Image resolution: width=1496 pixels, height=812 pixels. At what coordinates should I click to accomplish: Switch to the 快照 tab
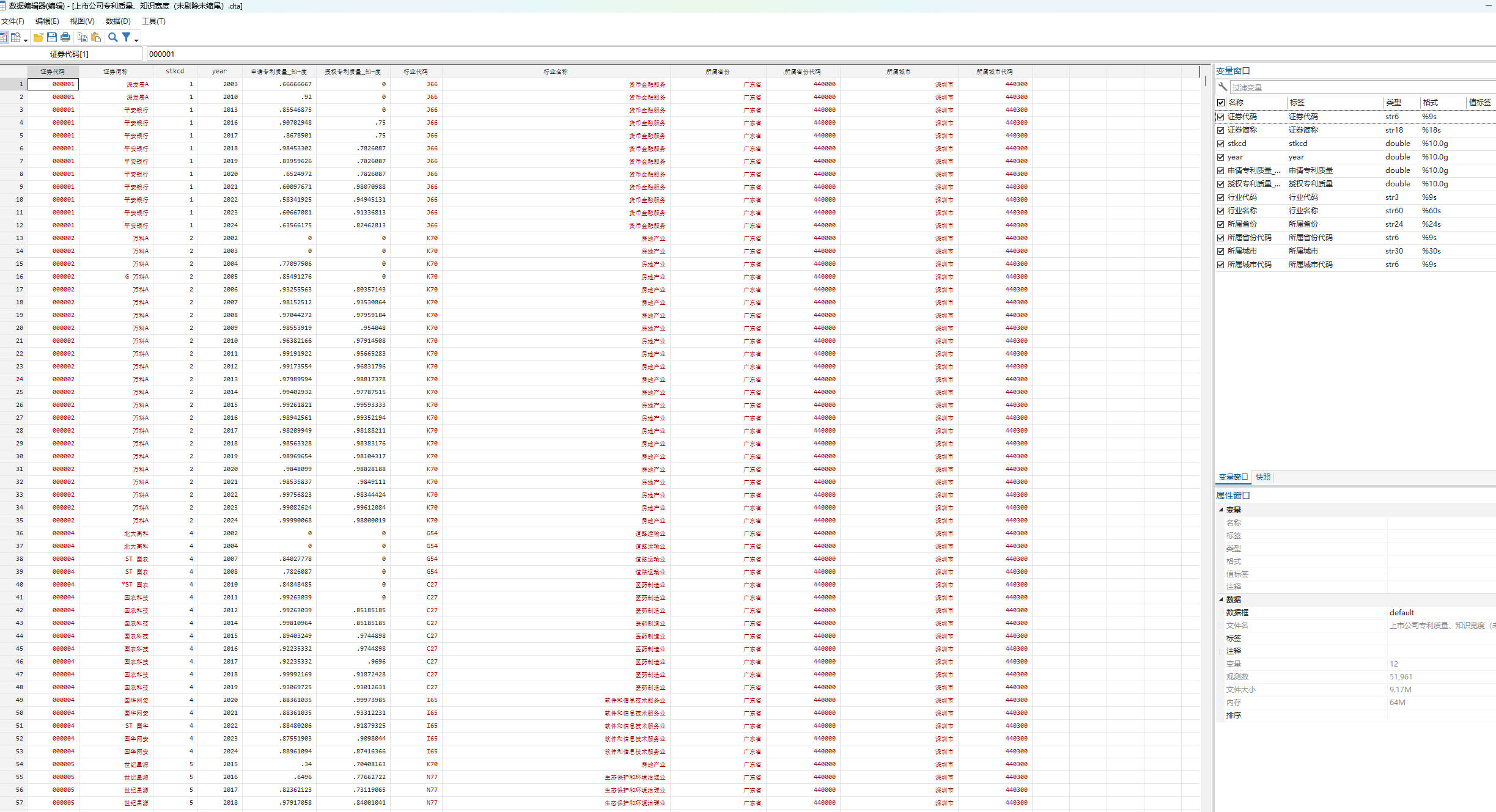(x=1262, y=477)
